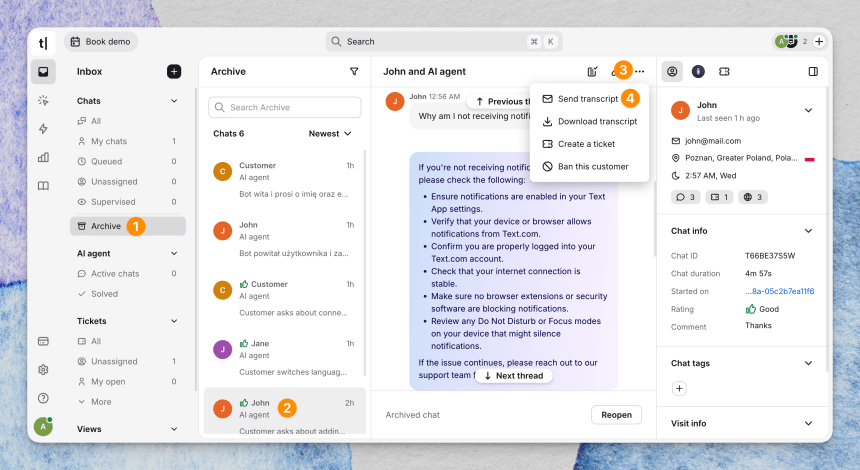
Task: Open AI agent Active chats
Action: (128, 274)
